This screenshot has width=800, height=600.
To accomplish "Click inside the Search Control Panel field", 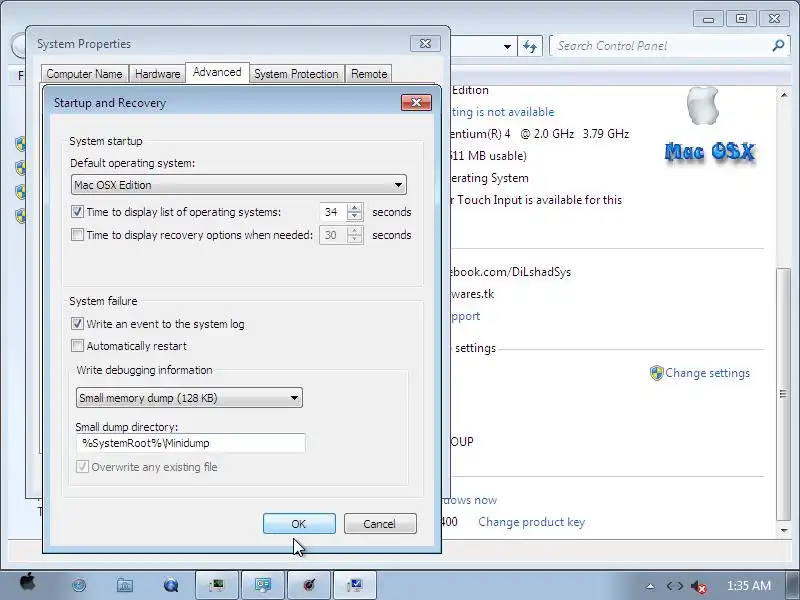I will 662,46.
